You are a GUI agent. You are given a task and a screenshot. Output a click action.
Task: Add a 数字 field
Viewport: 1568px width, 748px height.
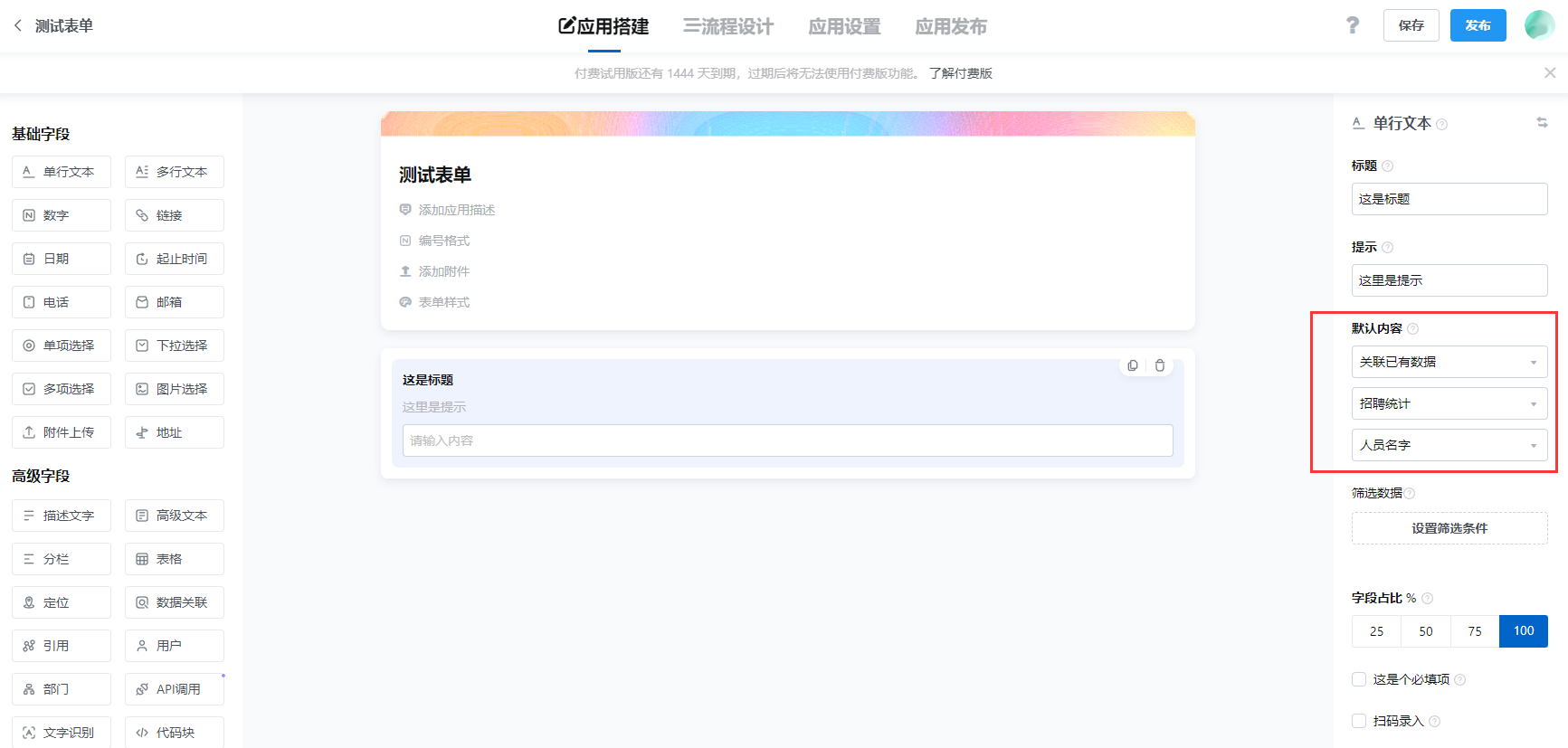[62, 215]
